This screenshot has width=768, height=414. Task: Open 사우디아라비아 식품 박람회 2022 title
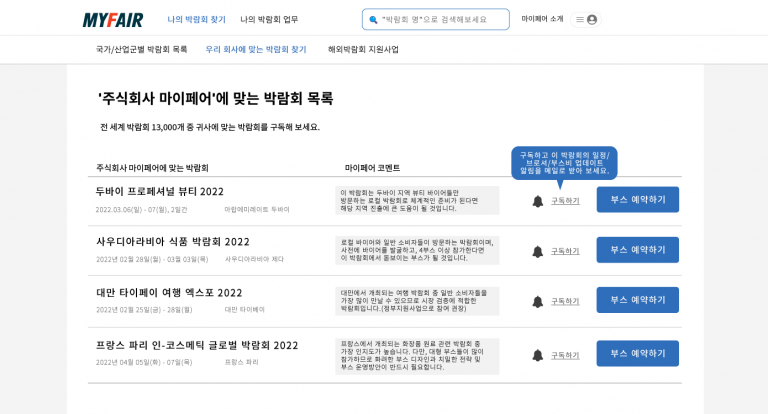click(x=173, y=242)
